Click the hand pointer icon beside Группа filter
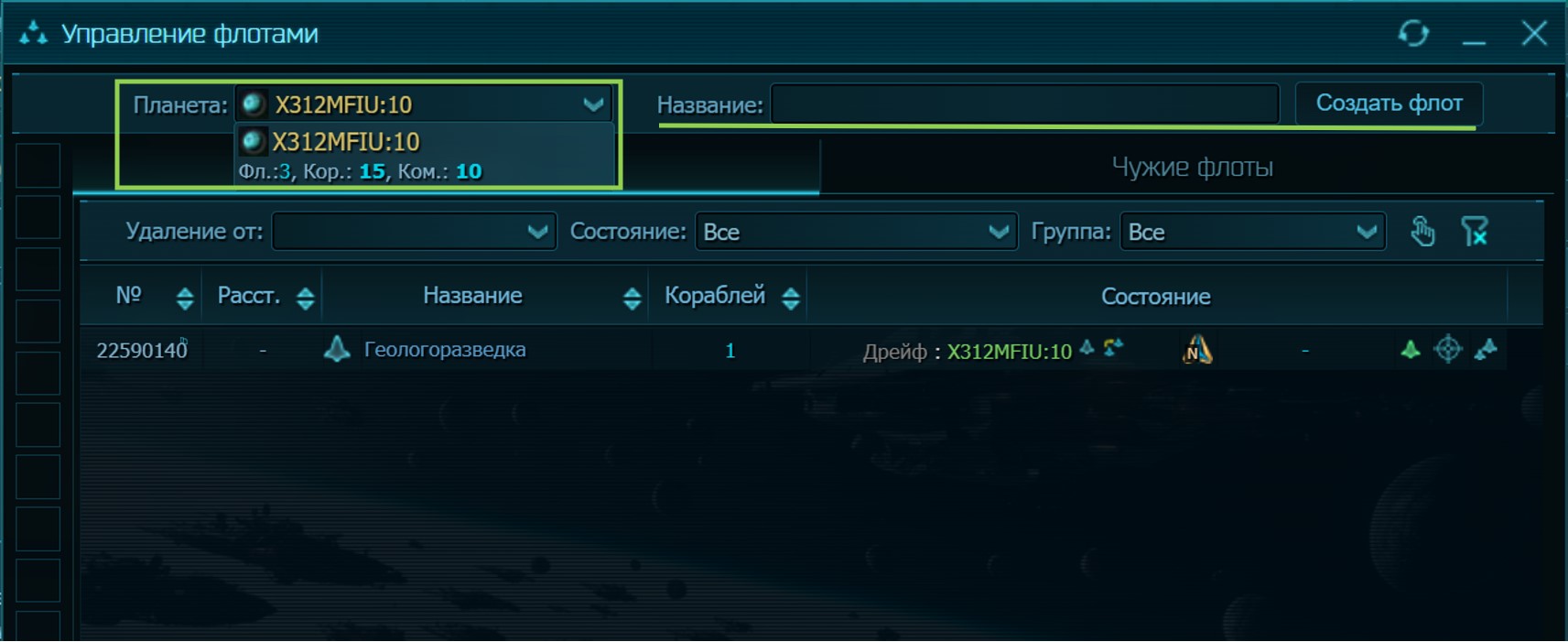The width and height of the screenshot is (1568, 642). (x=1422, y=231)
